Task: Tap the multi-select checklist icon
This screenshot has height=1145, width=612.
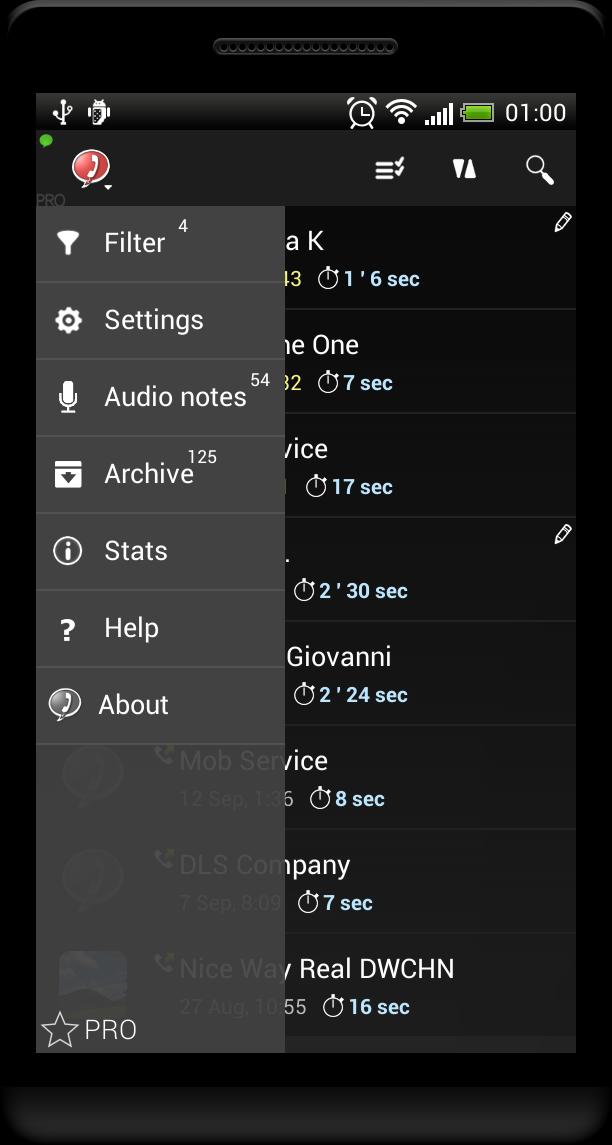Action: coord(389,169)
